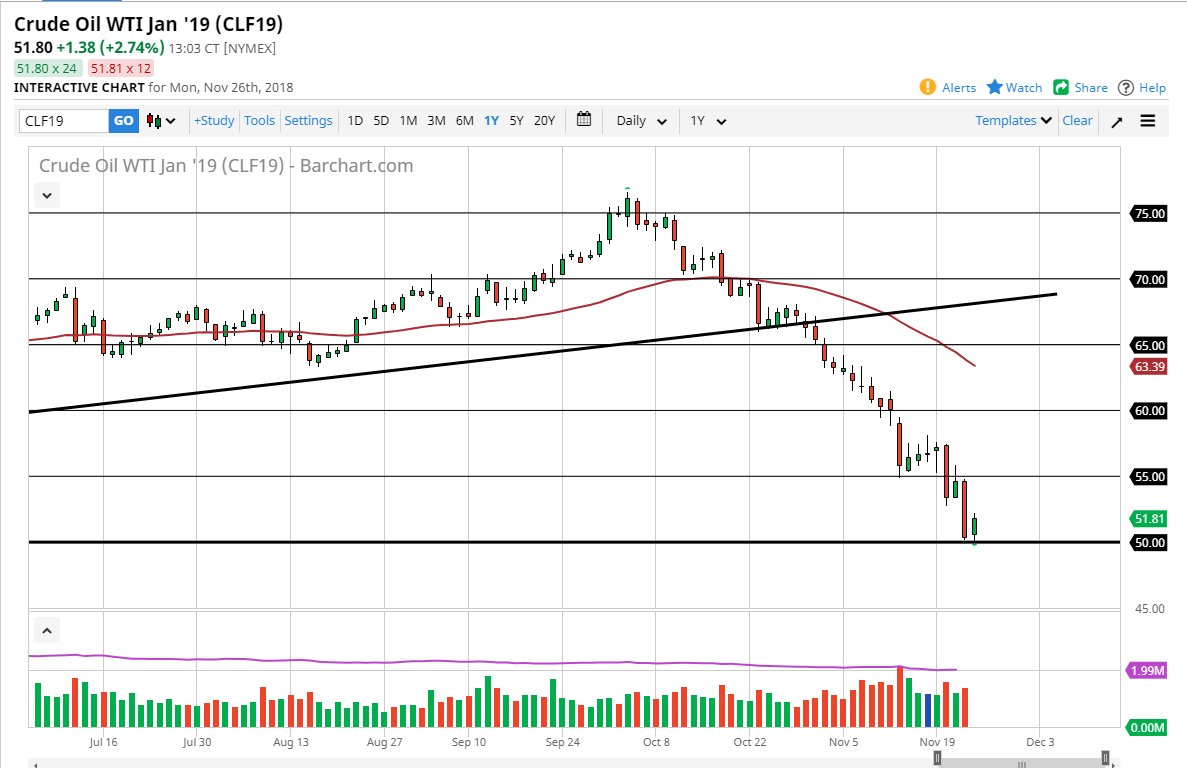The width and height of the screenshot is (1187, 768).
Task: Collapse the volume pane with chevron
Action: [x=46, y=630]
